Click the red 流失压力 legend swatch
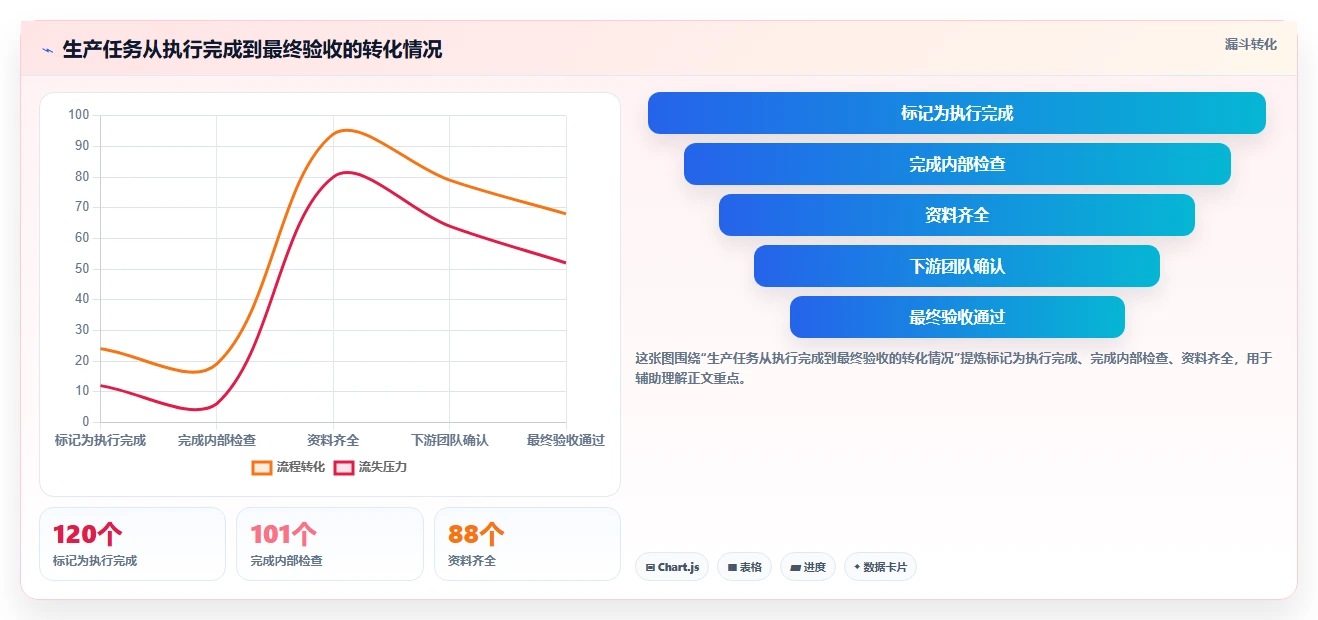The width and height of the screenshot is (1318, 620). [x=344, y=467]
